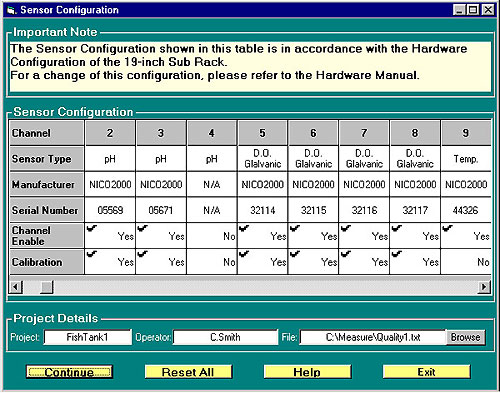
Task: Click channel 5's D.O. Glalvanic sensor type
Action: point(263,159)
